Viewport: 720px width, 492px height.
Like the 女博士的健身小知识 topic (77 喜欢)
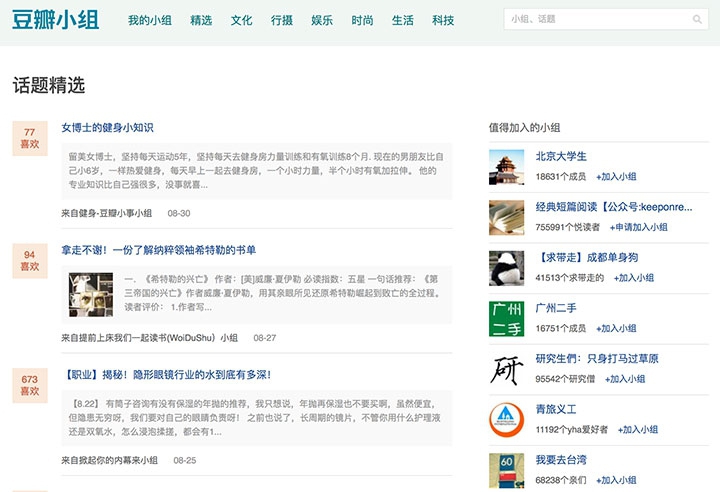30,138
